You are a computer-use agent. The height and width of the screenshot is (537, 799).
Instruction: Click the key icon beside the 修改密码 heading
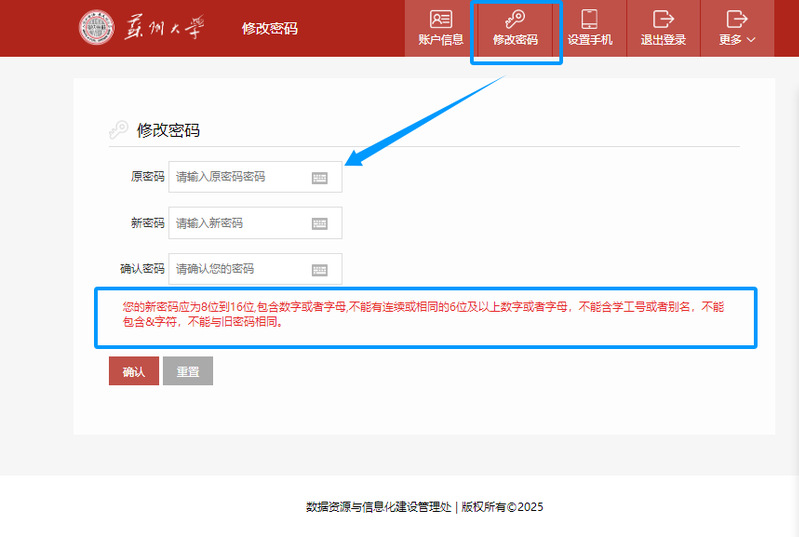(x=118, y=130)
